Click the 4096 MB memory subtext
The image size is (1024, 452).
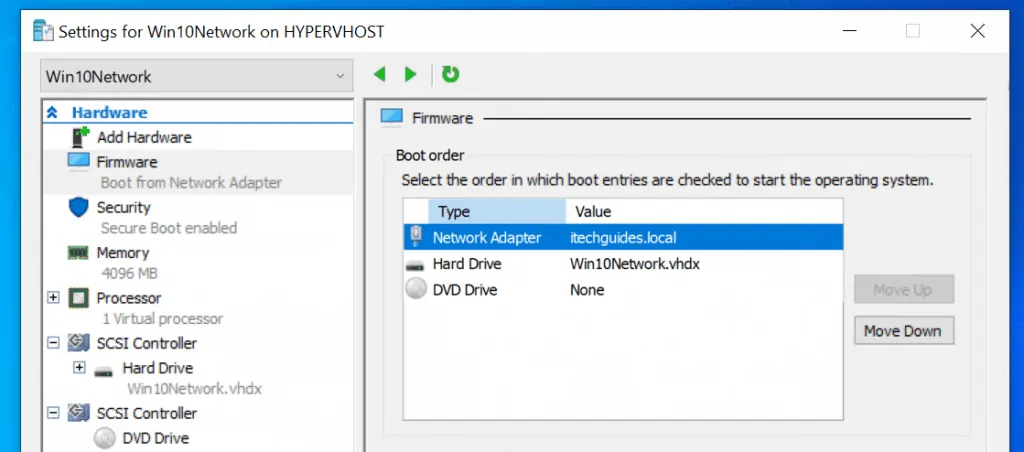tap(129, 273)
